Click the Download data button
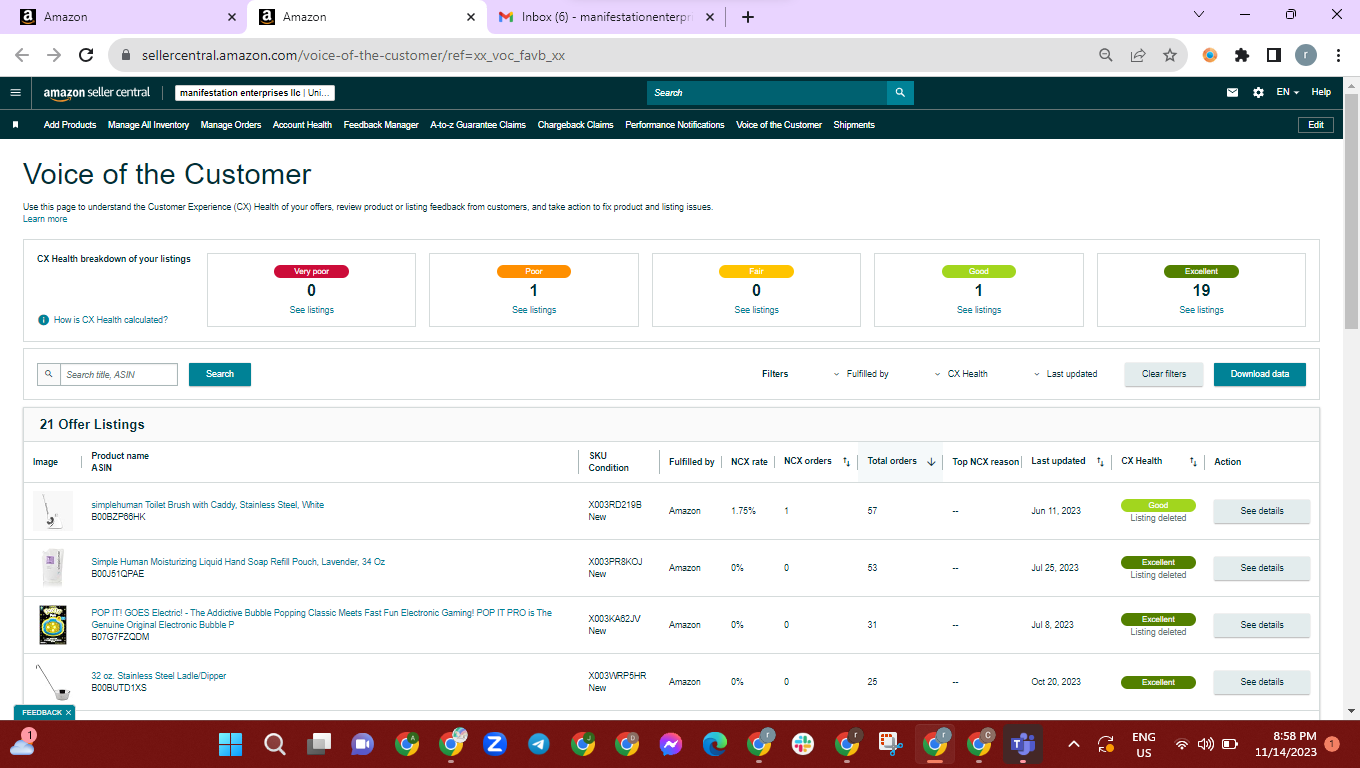 click(1260, 374)
